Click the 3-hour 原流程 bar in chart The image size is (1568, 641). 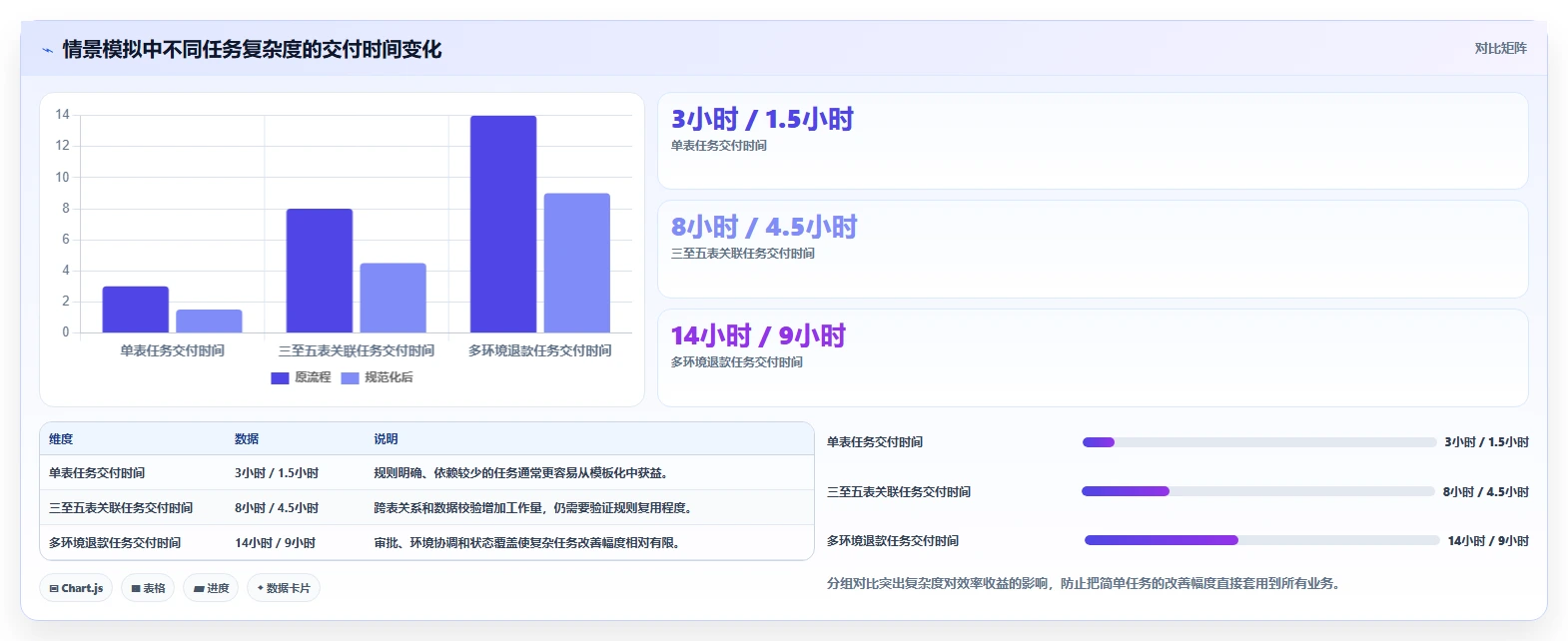pyautogui.click(x=136, y=310)
